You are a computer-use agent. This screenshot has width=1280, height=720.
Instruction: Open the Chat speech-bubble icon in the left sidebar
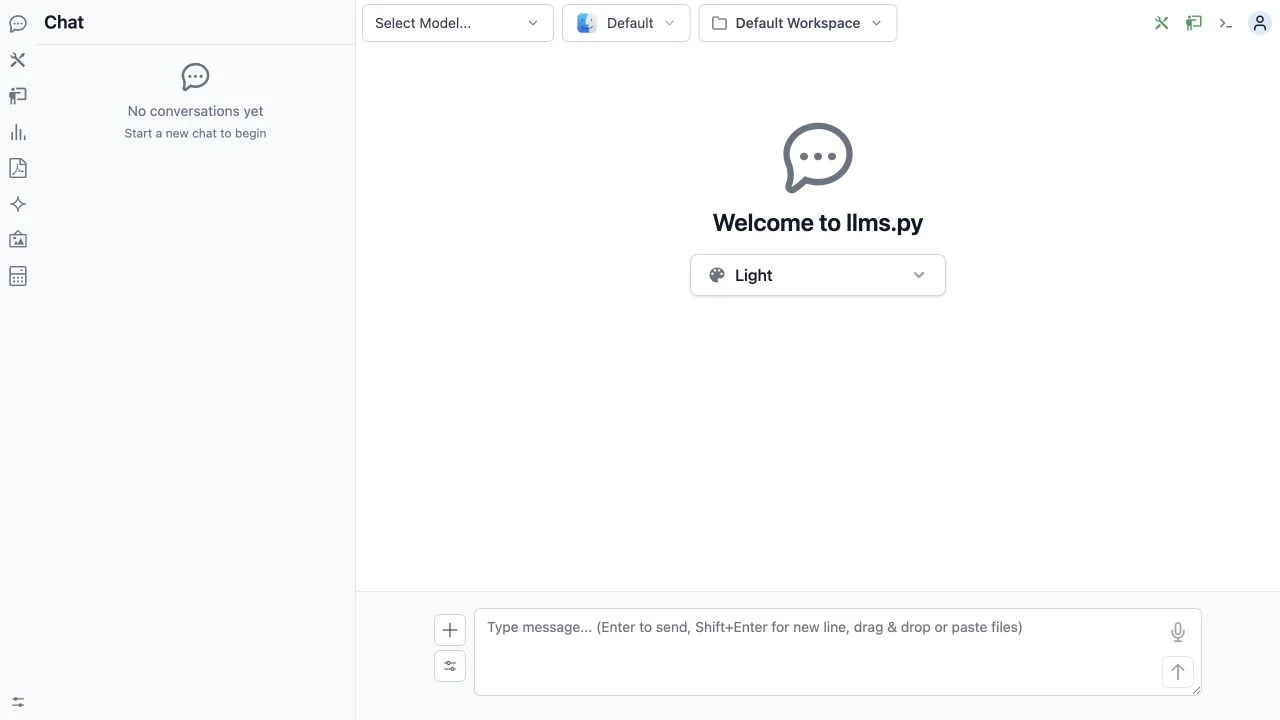[x=18, y=23]
